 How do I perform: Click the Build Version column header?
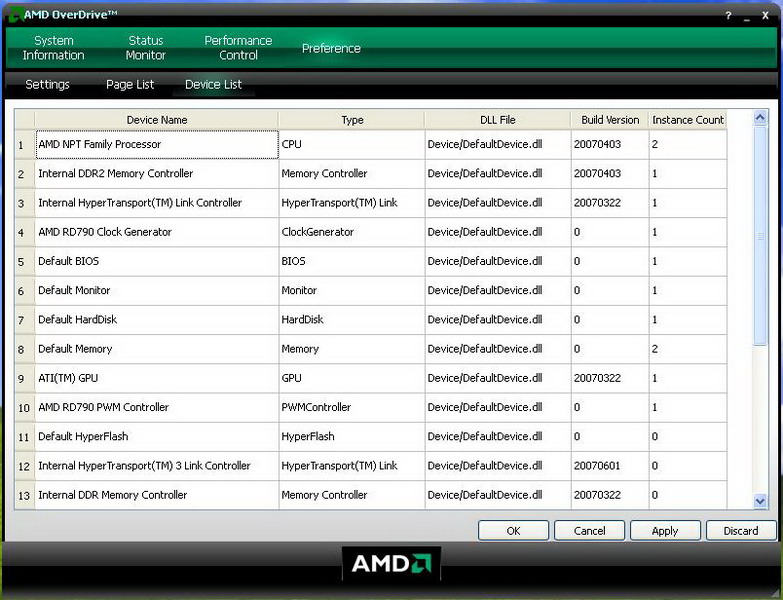(x=610, y=120)
